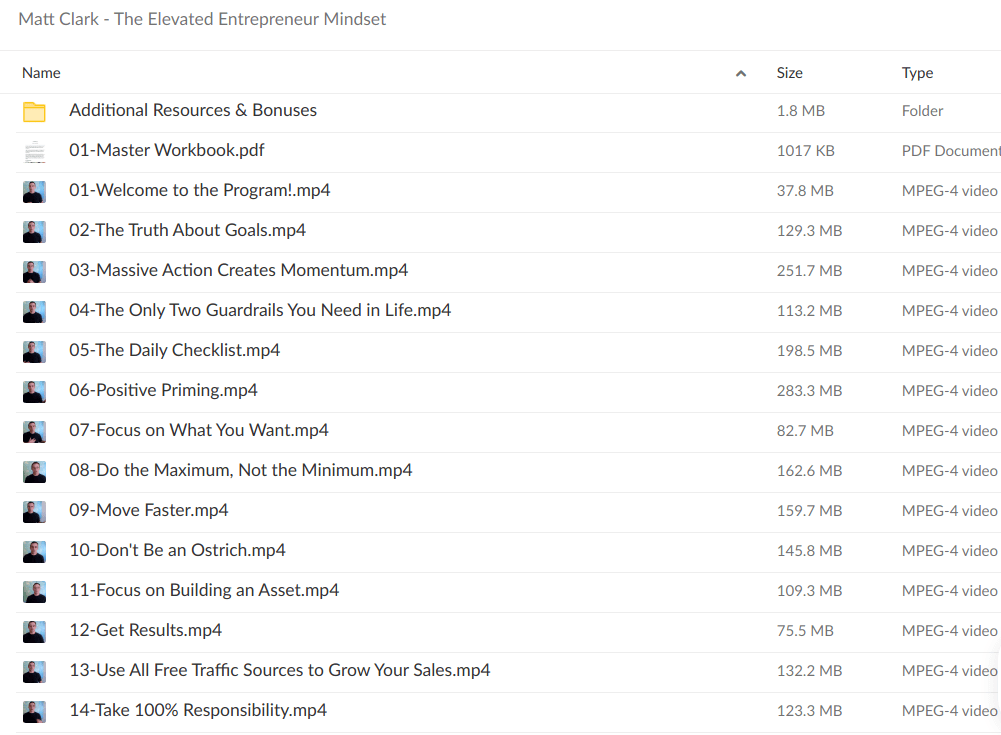Click the Matt Clark course title header

(x=202, y=19)
